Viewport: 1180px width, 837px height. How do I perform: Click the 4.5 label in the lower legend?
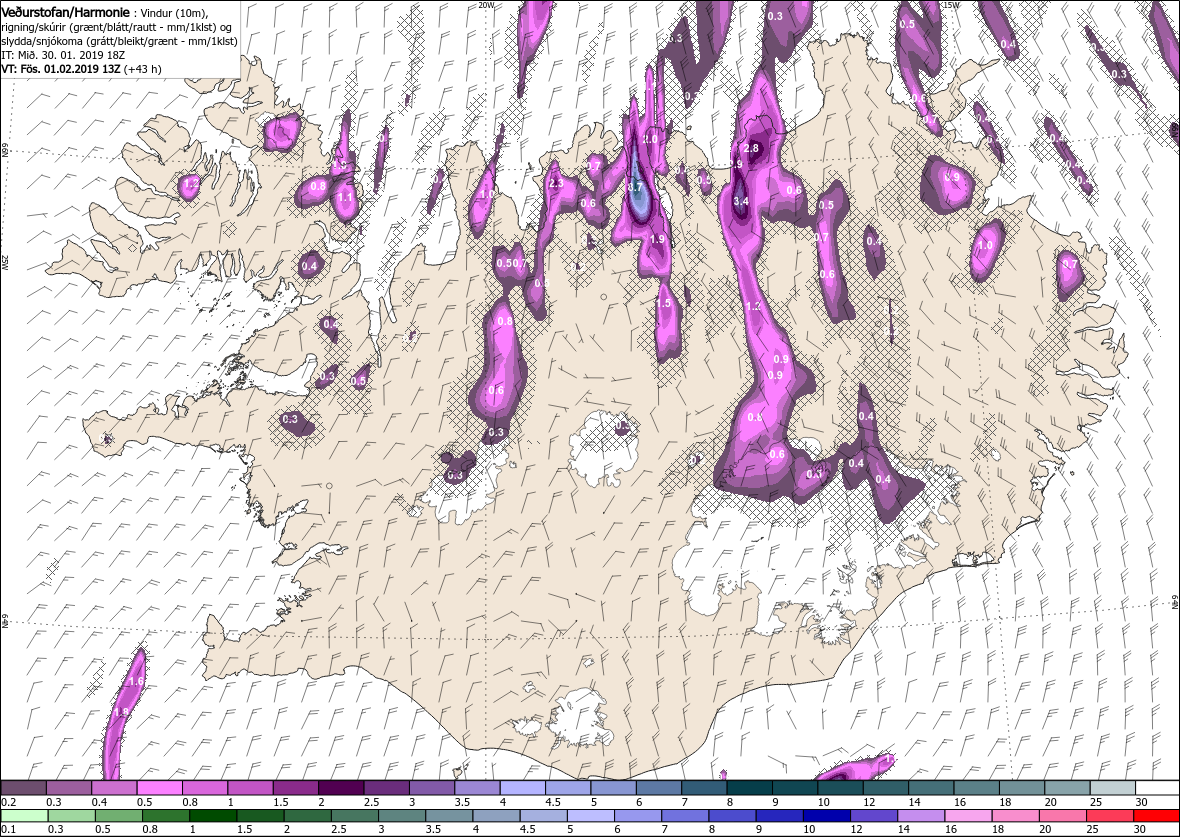(x=528, y=829)
